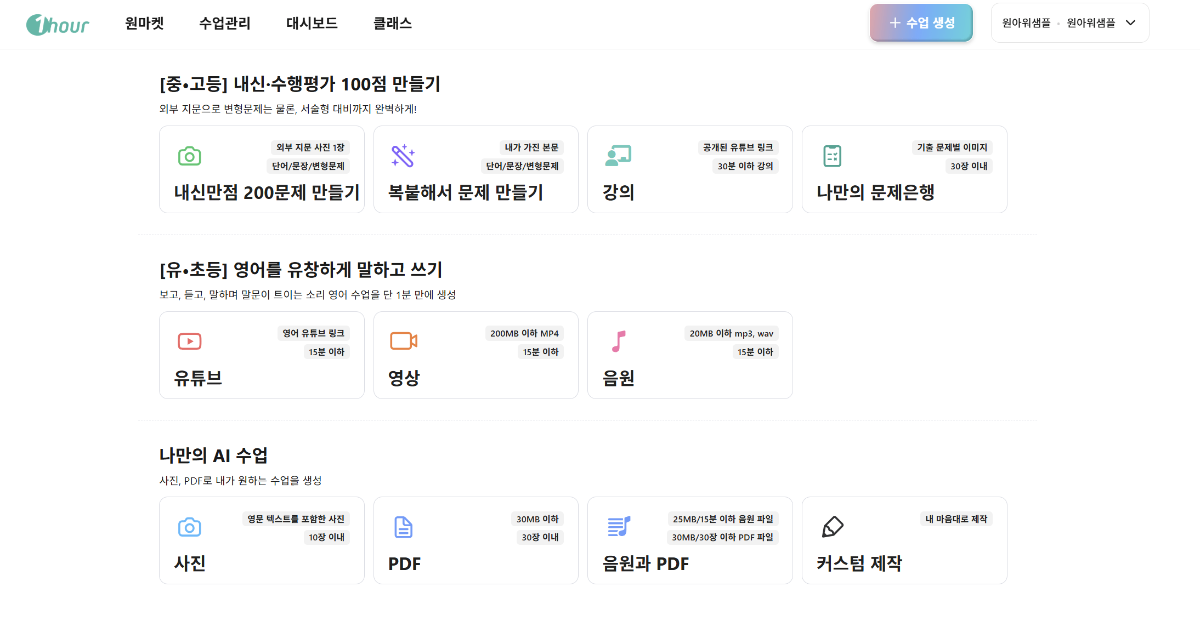The width and height of the screenshot is (1200, 638).
Task: Select the document icon on PDF card
Action: (x=403, y=527)
